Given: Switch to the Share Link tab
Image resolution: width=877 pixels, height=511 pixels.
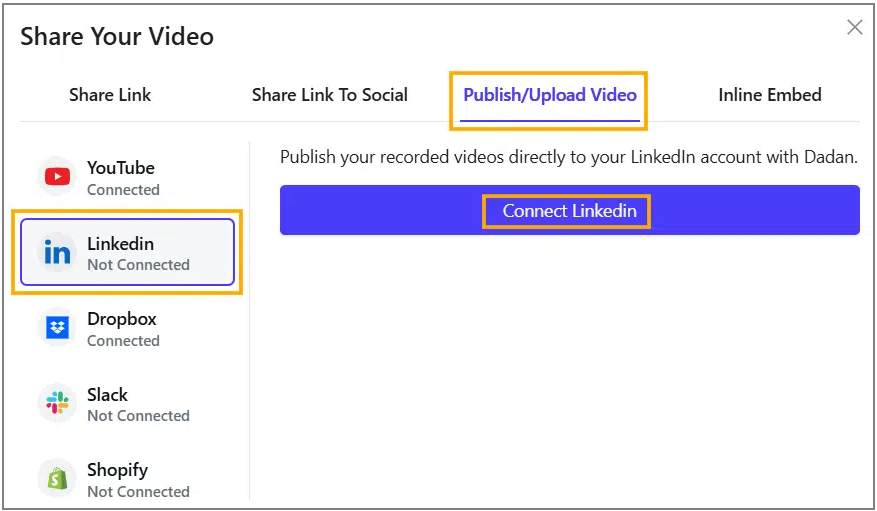Looking at the screenshot, I should 110,95.
